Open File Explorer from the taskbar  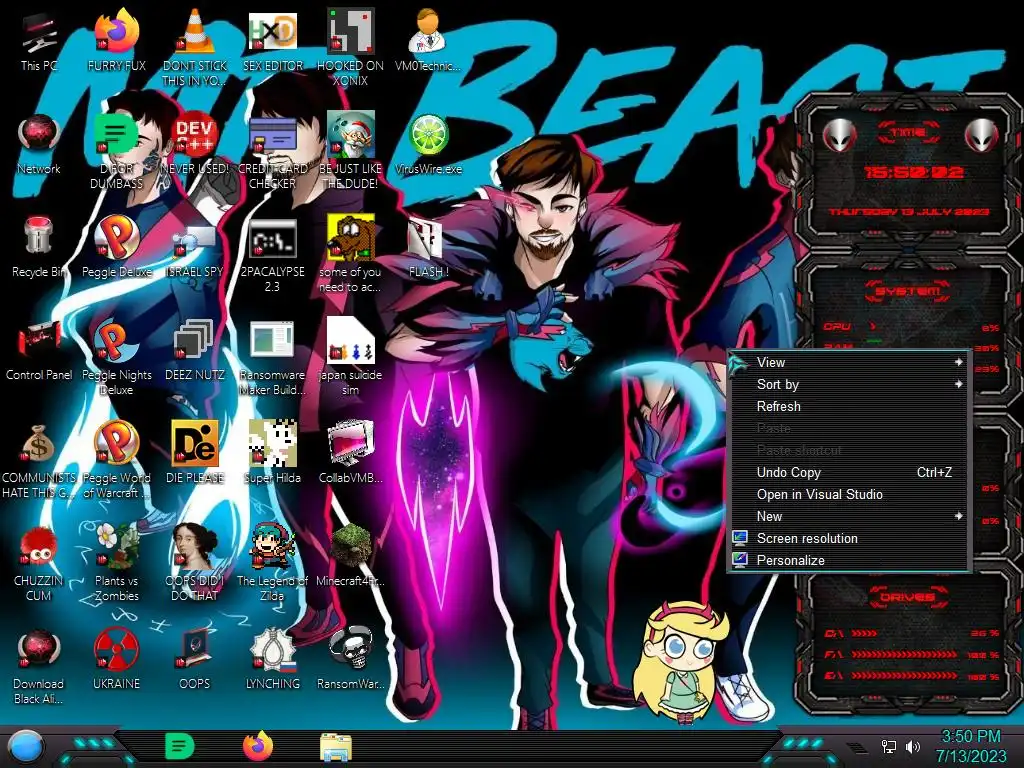(x=336, y=748)
